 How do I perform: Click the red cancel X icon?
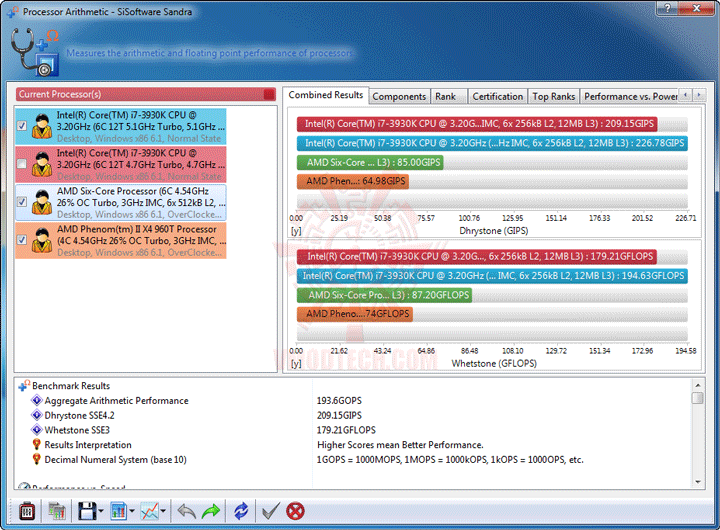pos(295,511)
